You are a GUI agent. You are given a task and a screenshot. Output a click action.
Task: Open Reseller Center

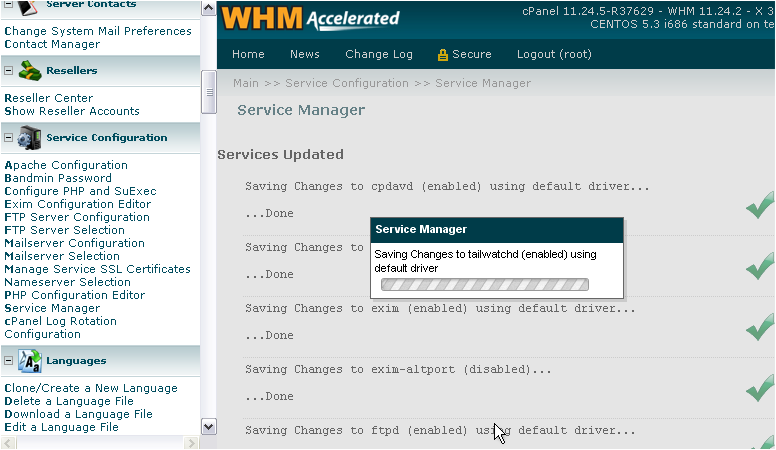[48, 98]
